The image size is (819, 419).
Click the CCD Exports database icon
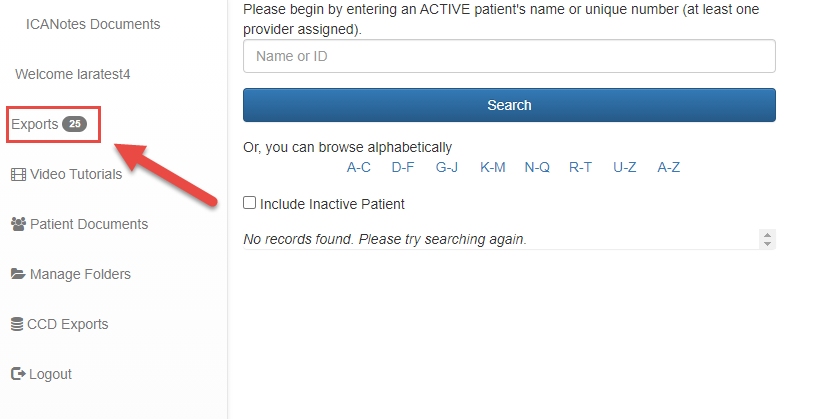tap(17, 324)
